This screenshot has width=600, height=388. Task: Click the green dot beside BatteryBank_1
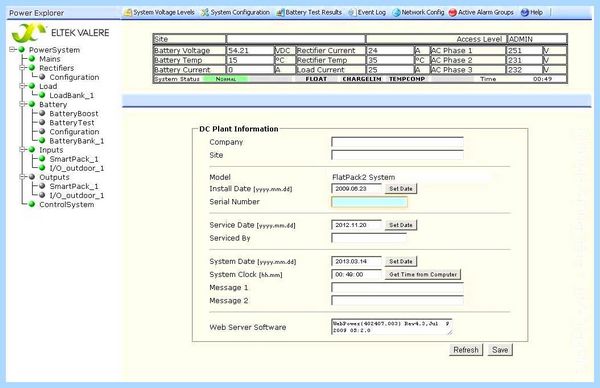point(42,141)
